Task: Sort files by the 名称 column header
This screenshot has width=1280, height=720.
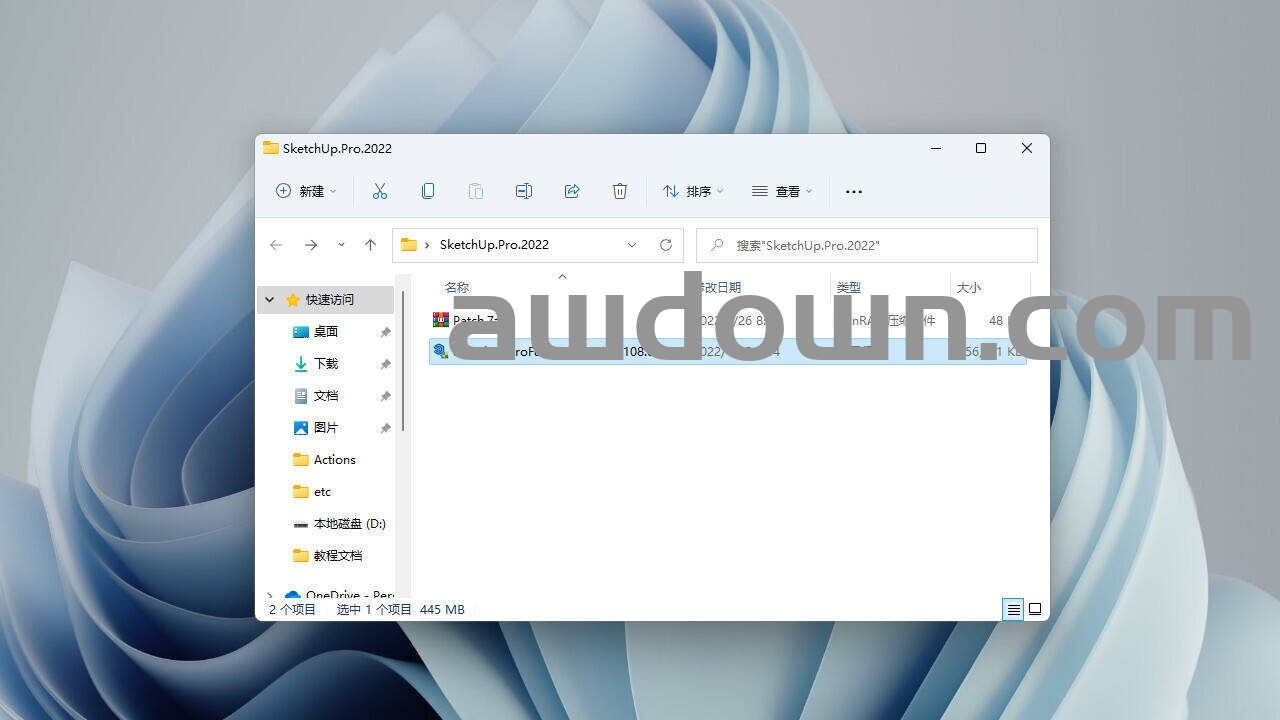Action: 457,288
